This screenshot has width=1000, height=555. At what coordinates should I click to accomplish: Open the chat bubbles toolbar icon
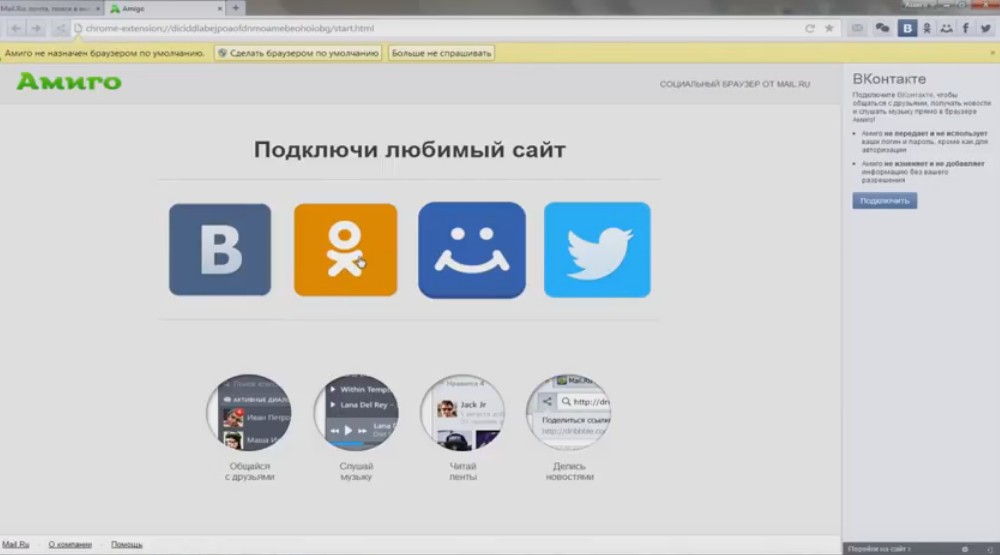(882, 28)
